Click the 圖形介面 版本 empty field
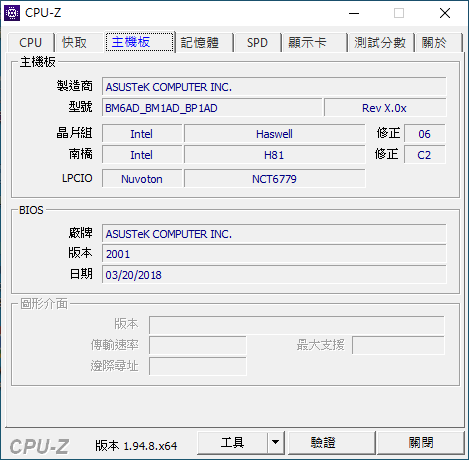 (297, 325)
